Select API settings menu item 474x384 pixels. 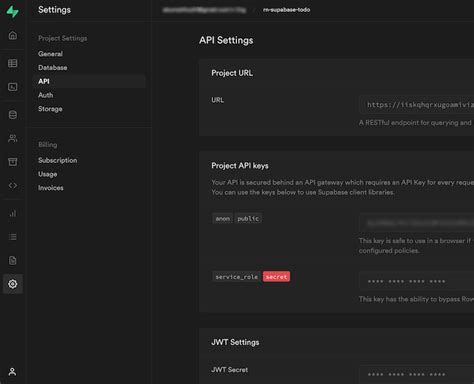(89, 81)
